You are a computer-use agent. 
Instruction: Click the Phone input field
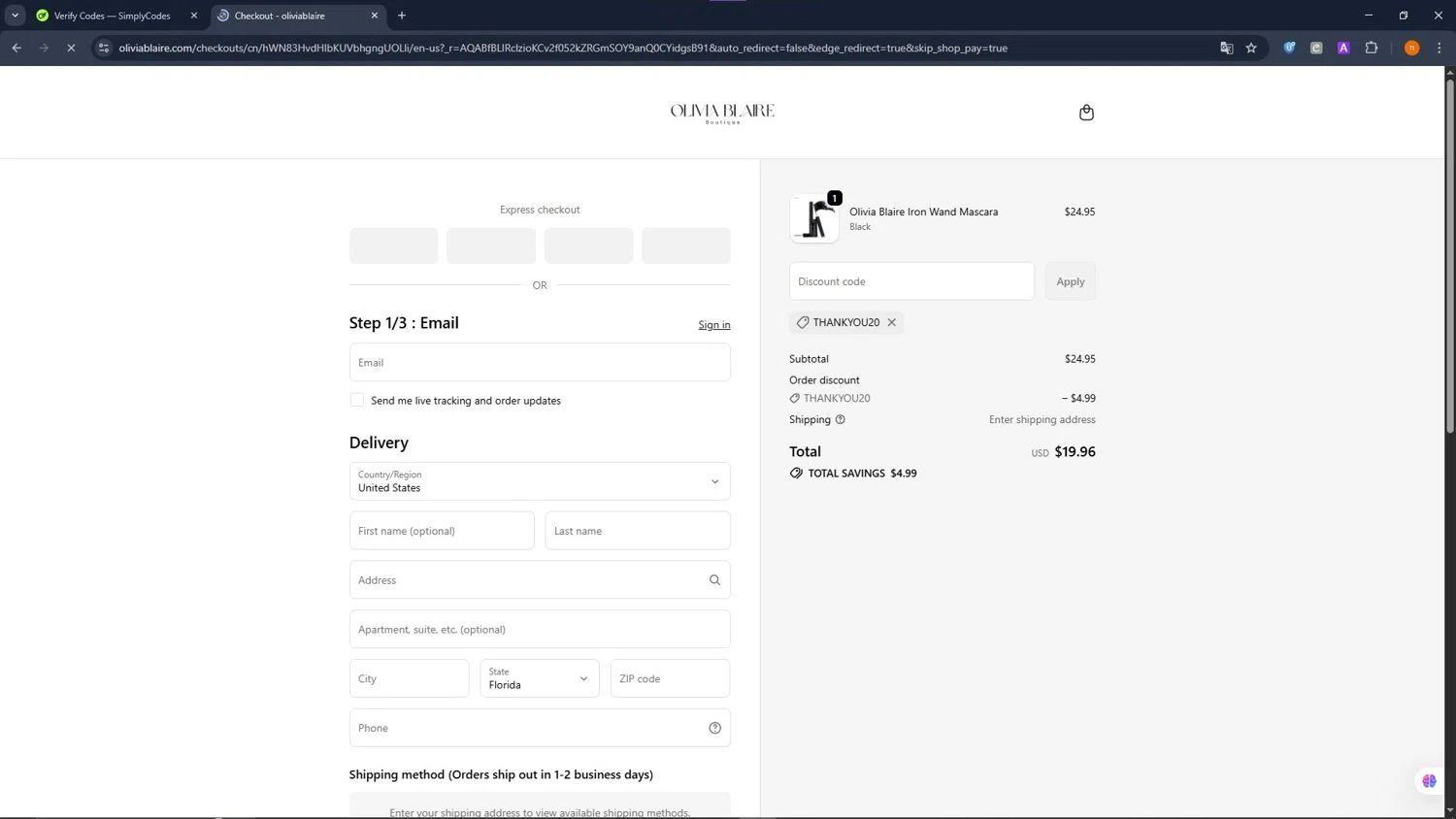point(540,728)
